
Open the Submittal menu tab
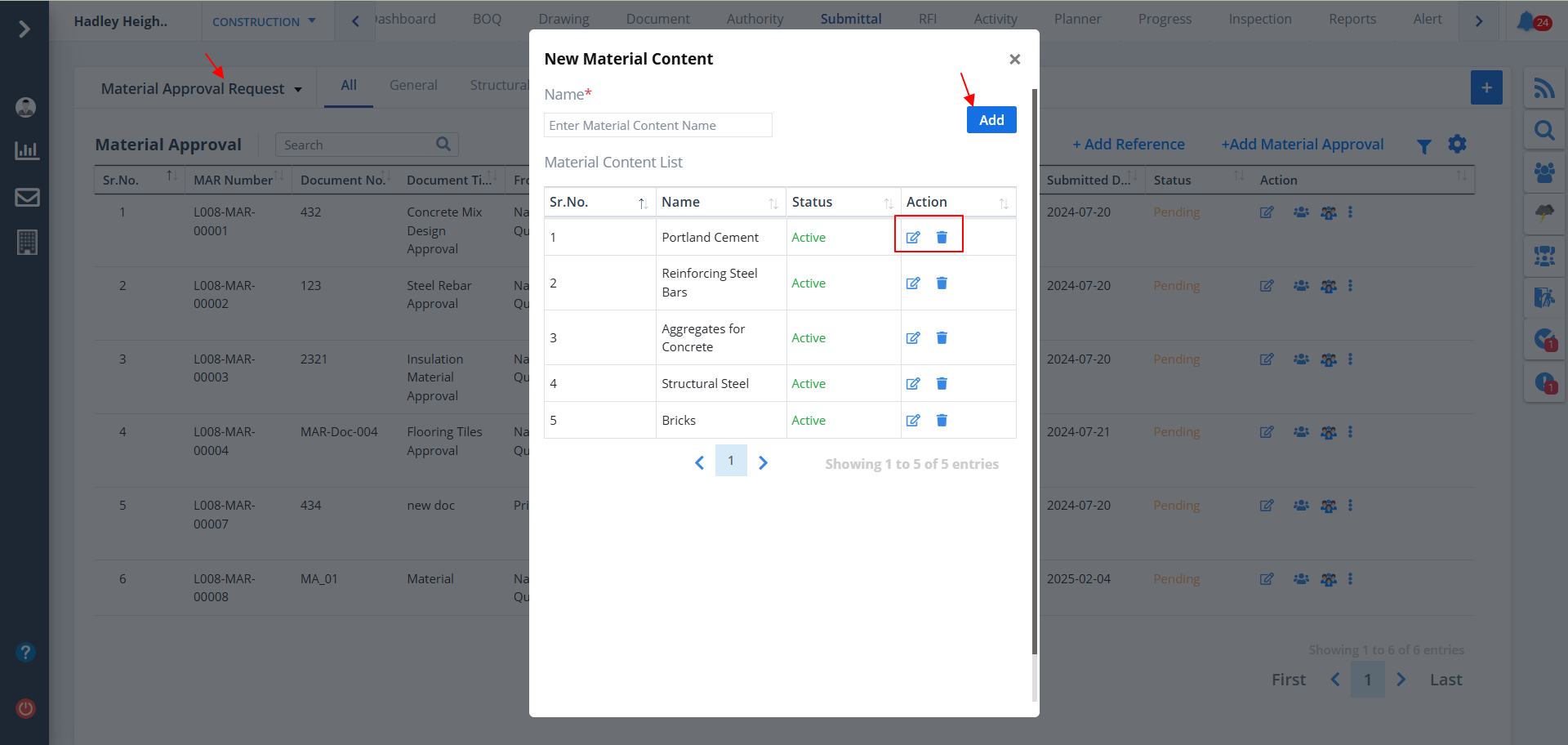pyautogui.click(x=850, y=20)
